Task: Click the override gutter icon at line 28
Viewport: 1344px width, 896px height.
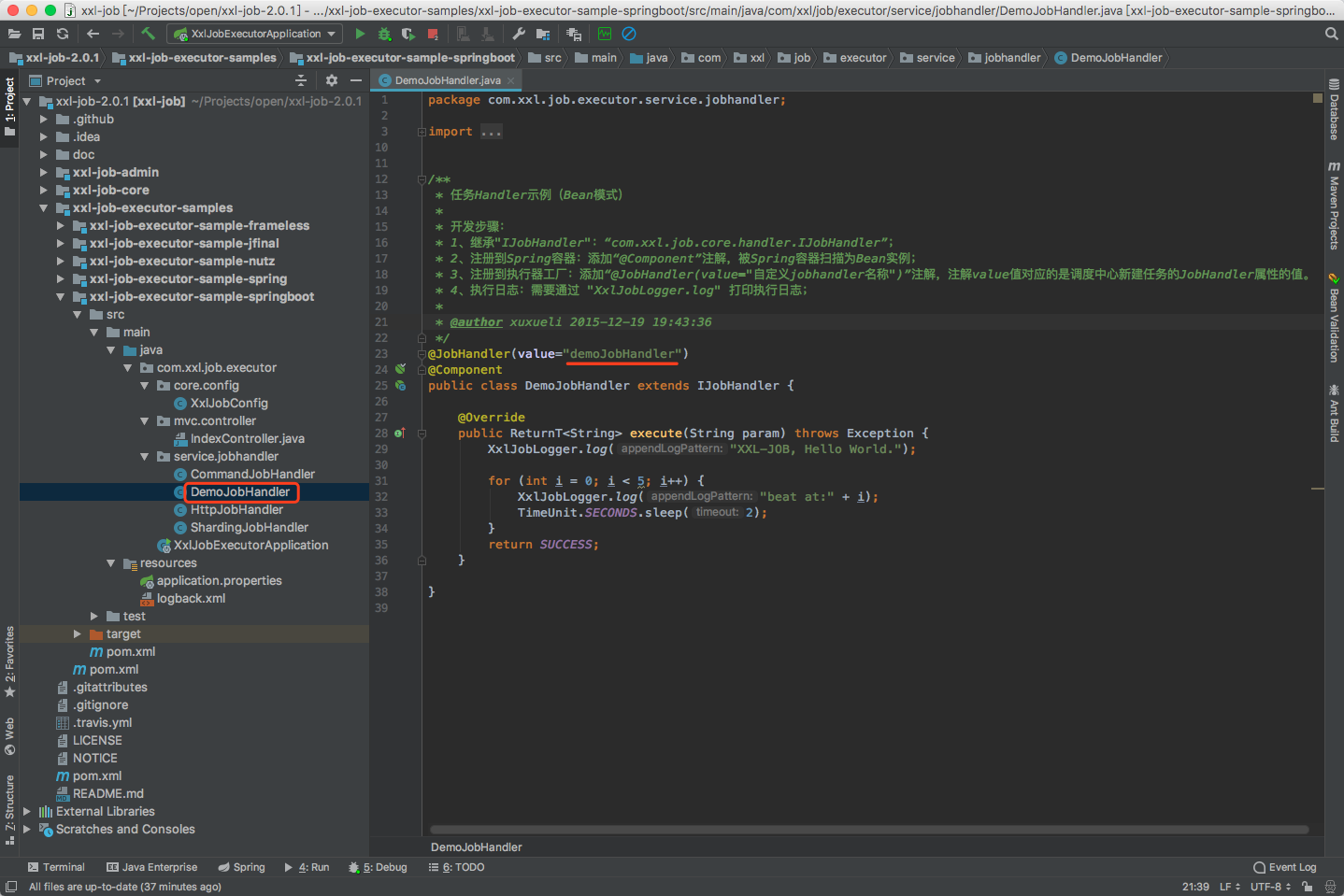Action: 400,433
